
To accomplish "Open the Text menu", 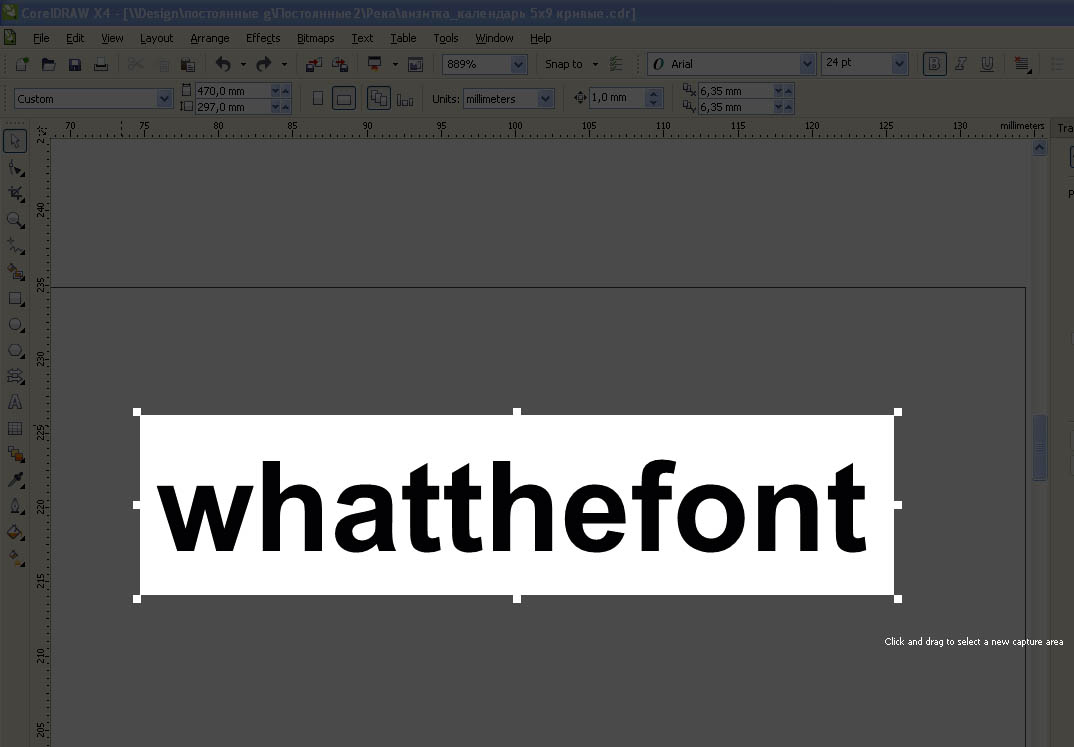I will coord(362,38).
